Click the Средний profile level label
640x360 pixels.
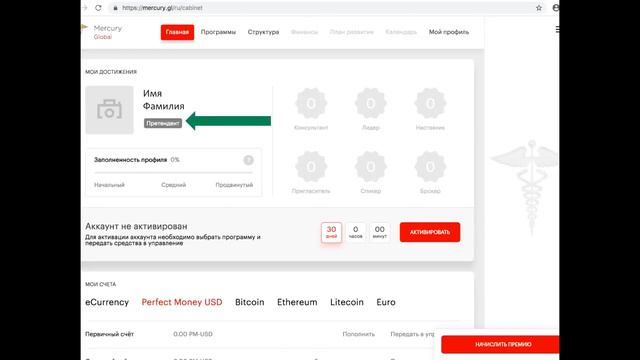pyautogui.click(x=173, y=185)
